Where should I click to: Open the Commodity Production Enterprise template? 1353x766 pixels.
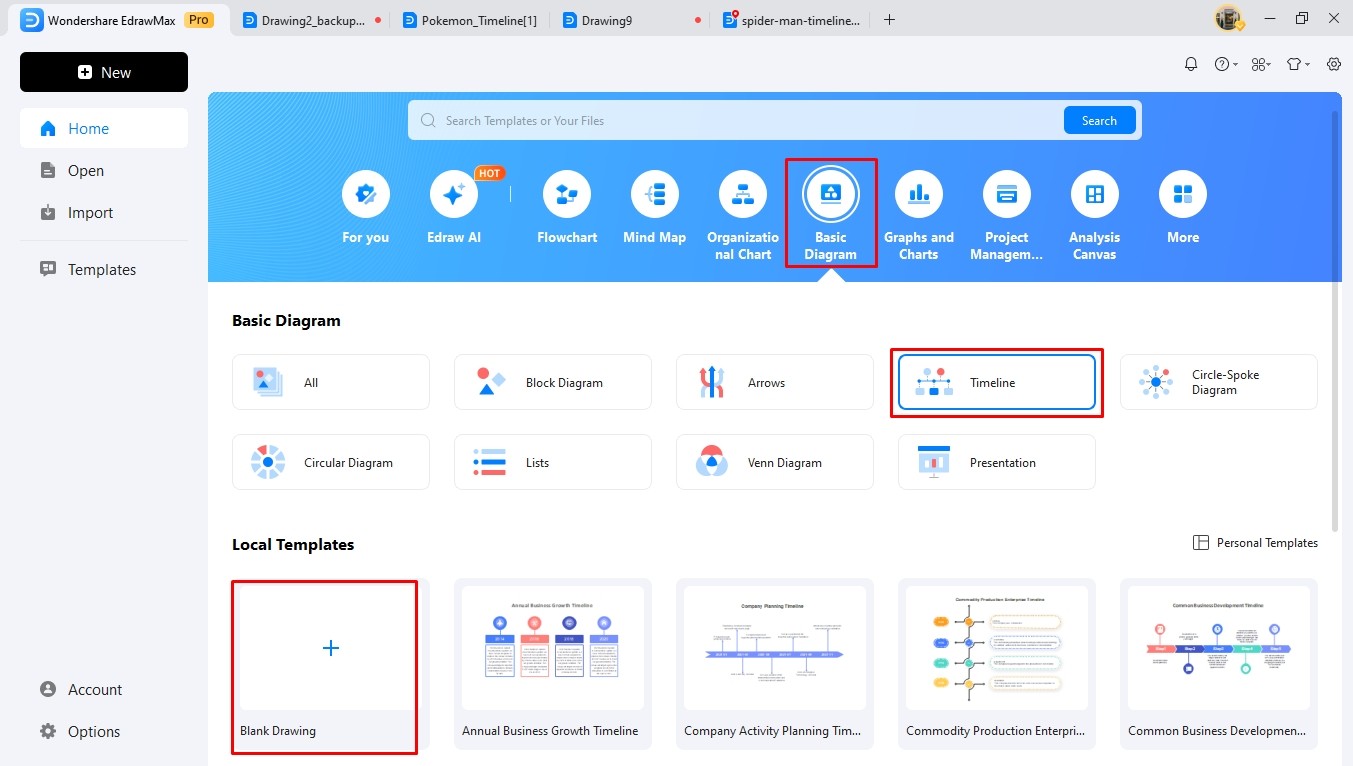pyautogui.click(x=997, y=664)
